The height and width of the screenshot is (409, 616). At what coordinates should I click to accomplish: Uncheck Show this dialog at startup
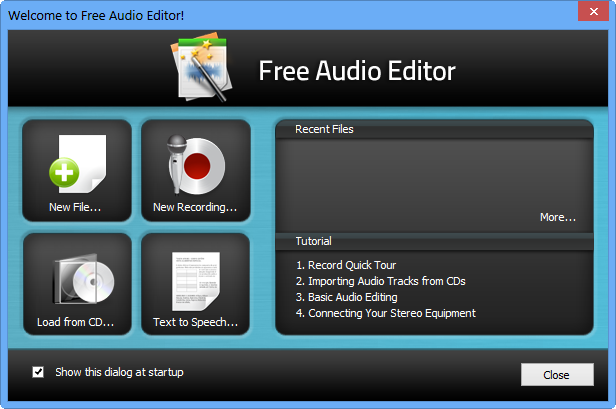click(38, 372)
